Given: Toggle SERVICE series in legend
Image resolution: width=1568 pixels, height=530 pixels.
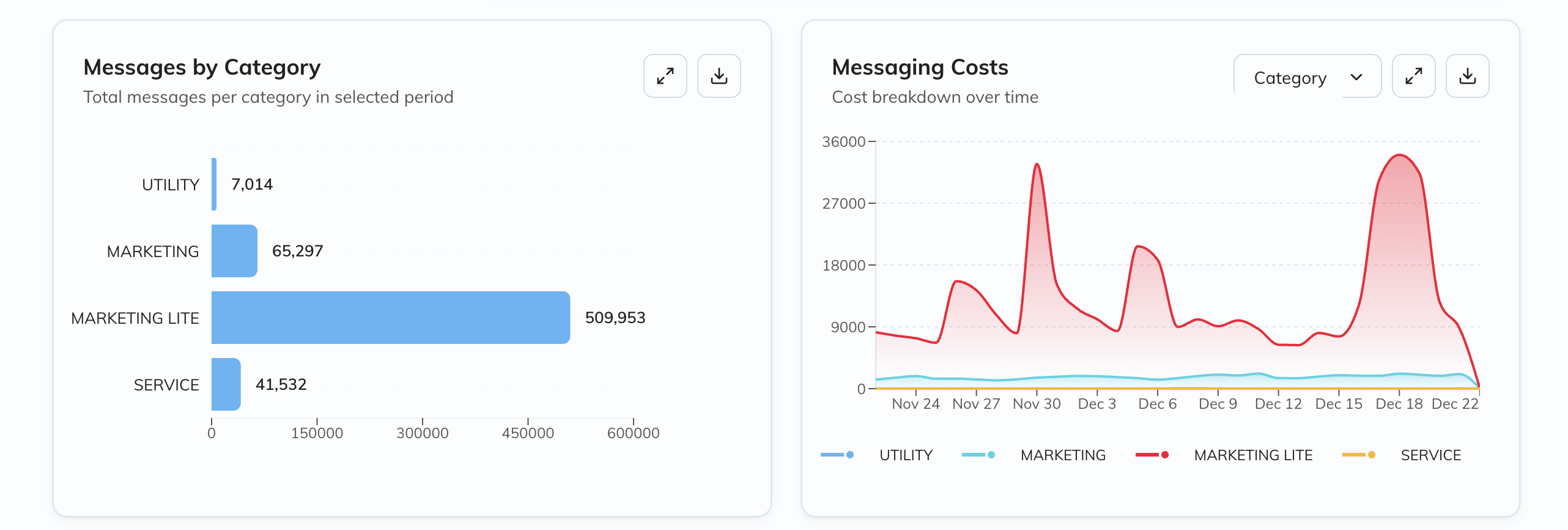Looking at the screenshot, I should pyautogui.click(x=1430, y=455).
